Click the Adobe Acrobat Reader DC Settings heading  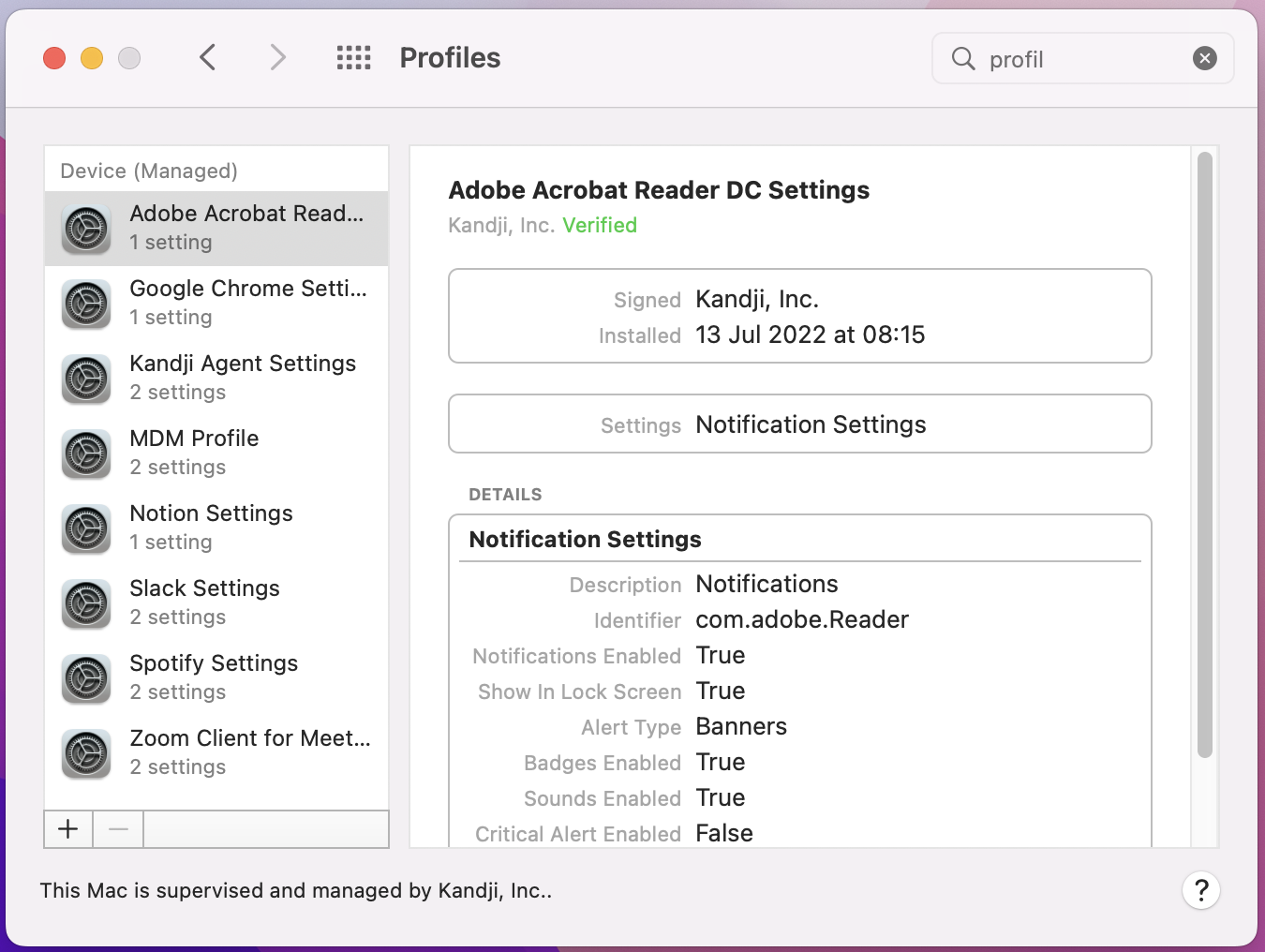[659, 190]
